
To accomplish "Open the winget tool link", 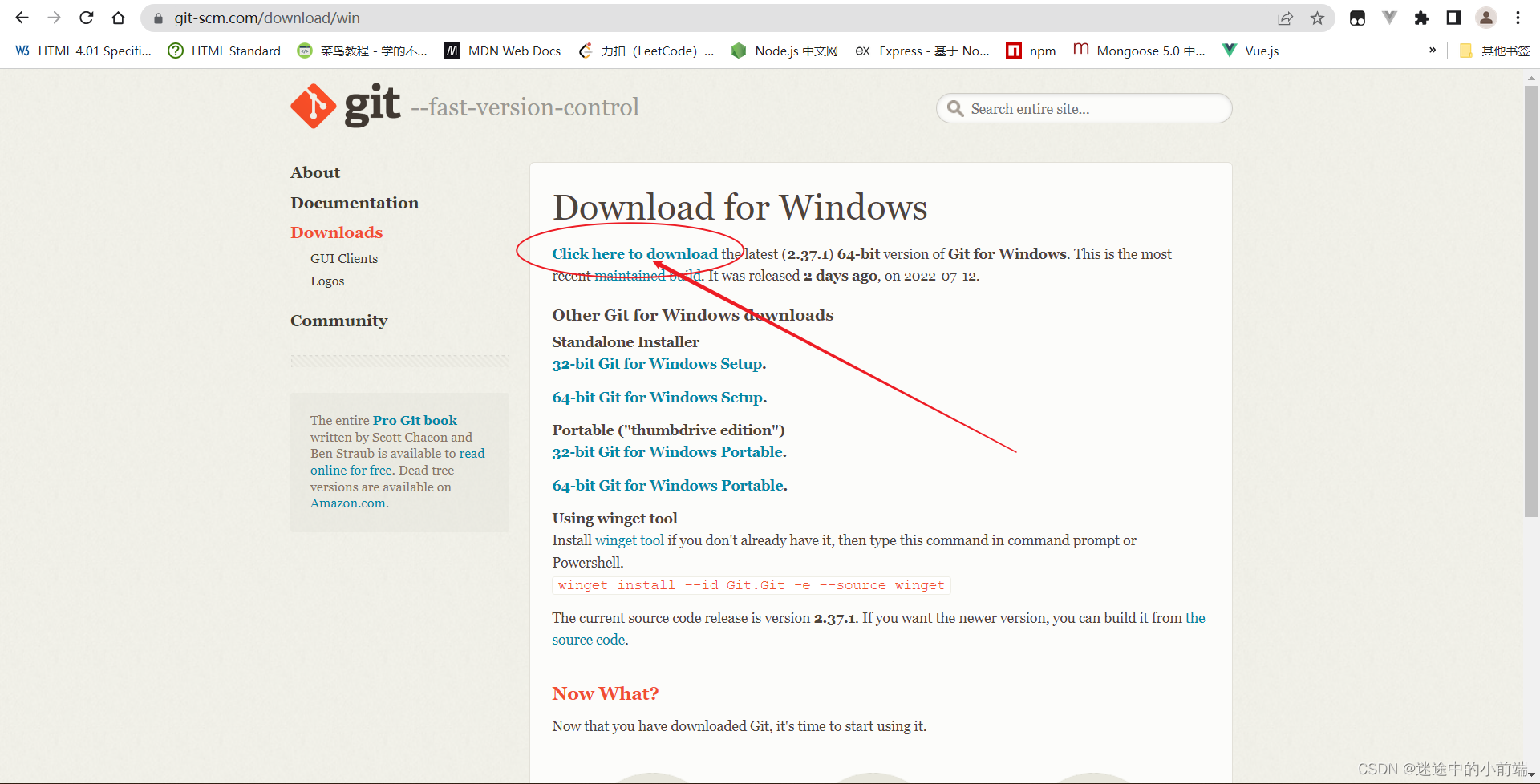I will coord(630,540).
